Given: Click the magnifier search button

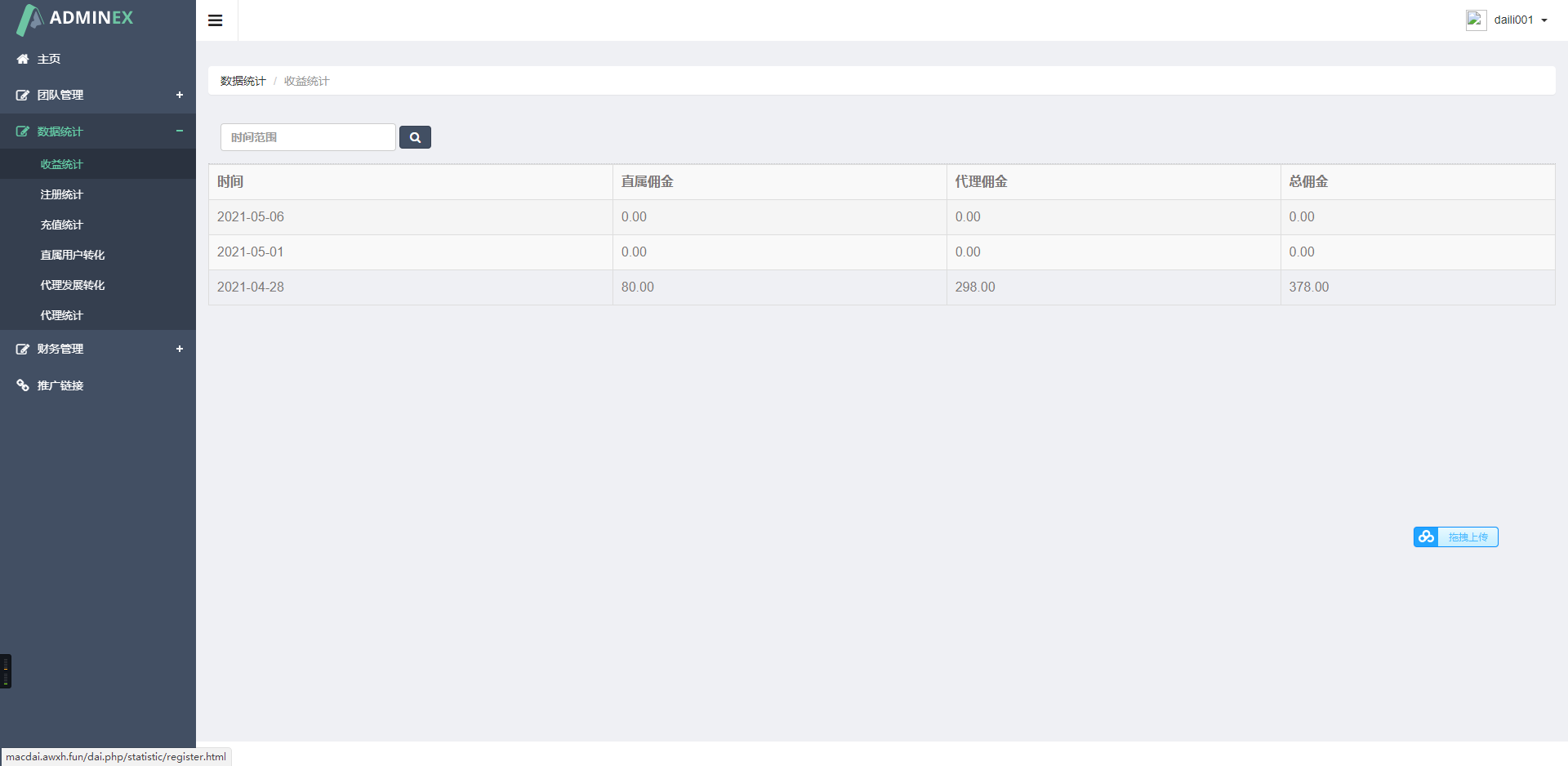Looking at the screenshot, I should [x=415, y=137].
